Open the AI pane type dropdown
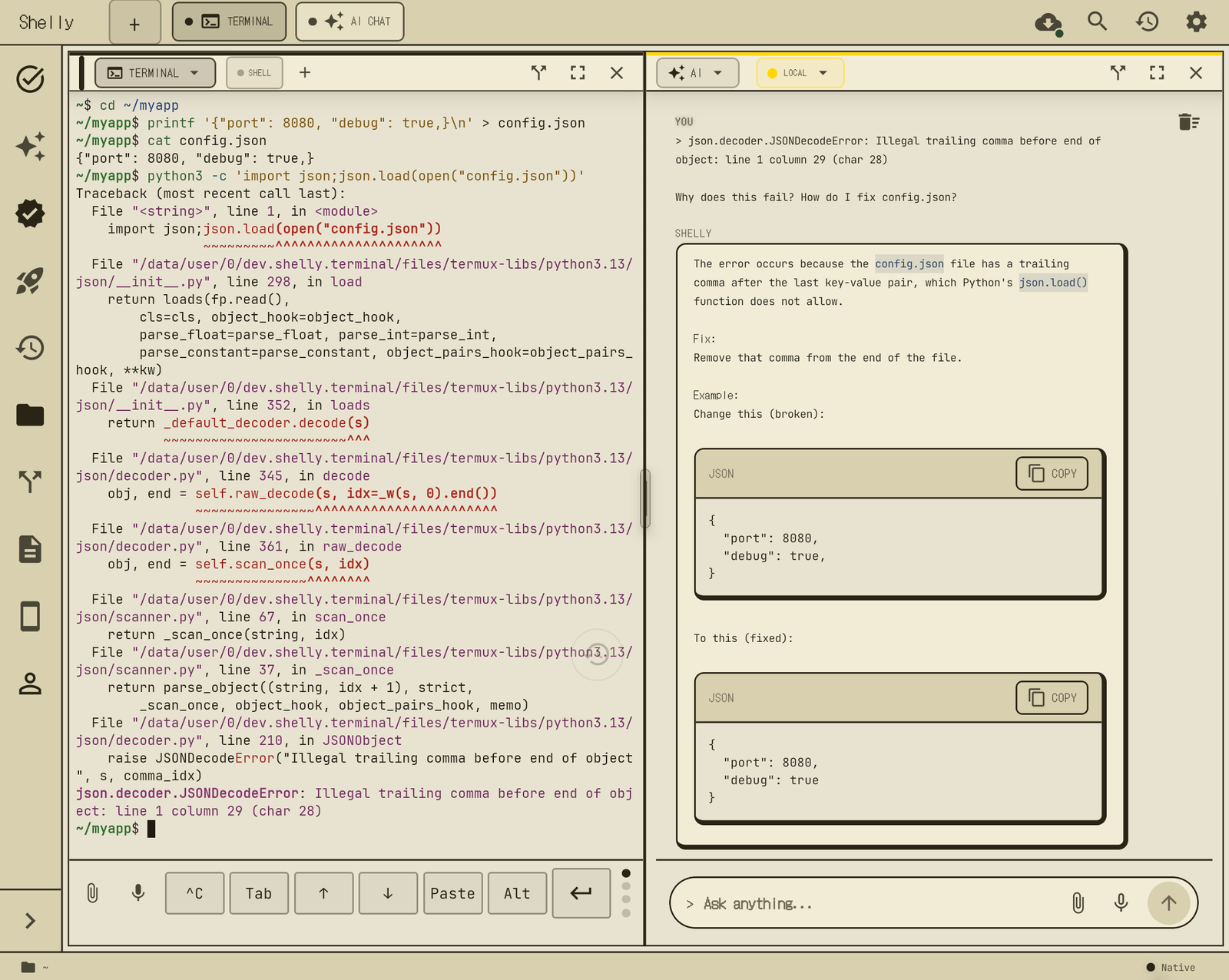 click(x=697, y=73)
